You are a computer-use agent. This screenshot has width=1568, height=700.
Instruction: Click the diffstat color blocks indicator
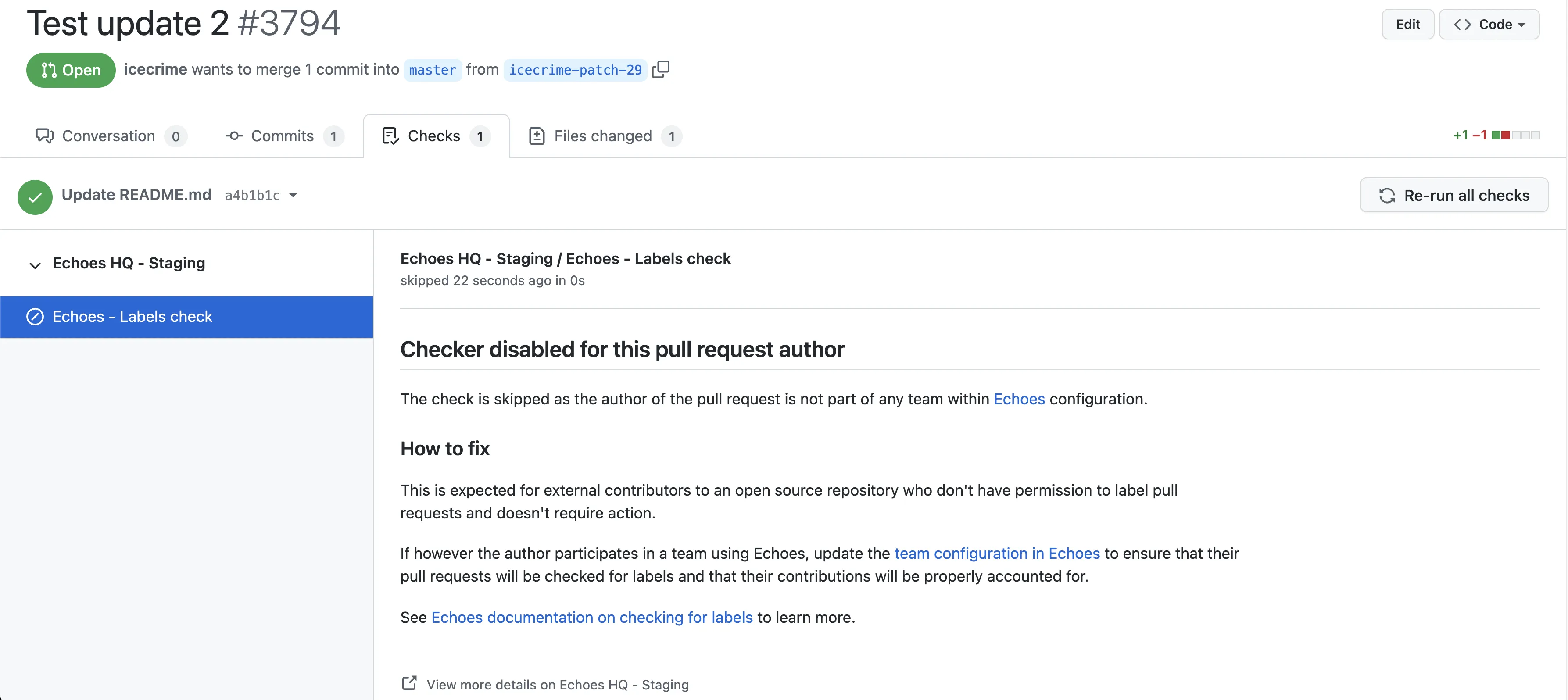1515,135
